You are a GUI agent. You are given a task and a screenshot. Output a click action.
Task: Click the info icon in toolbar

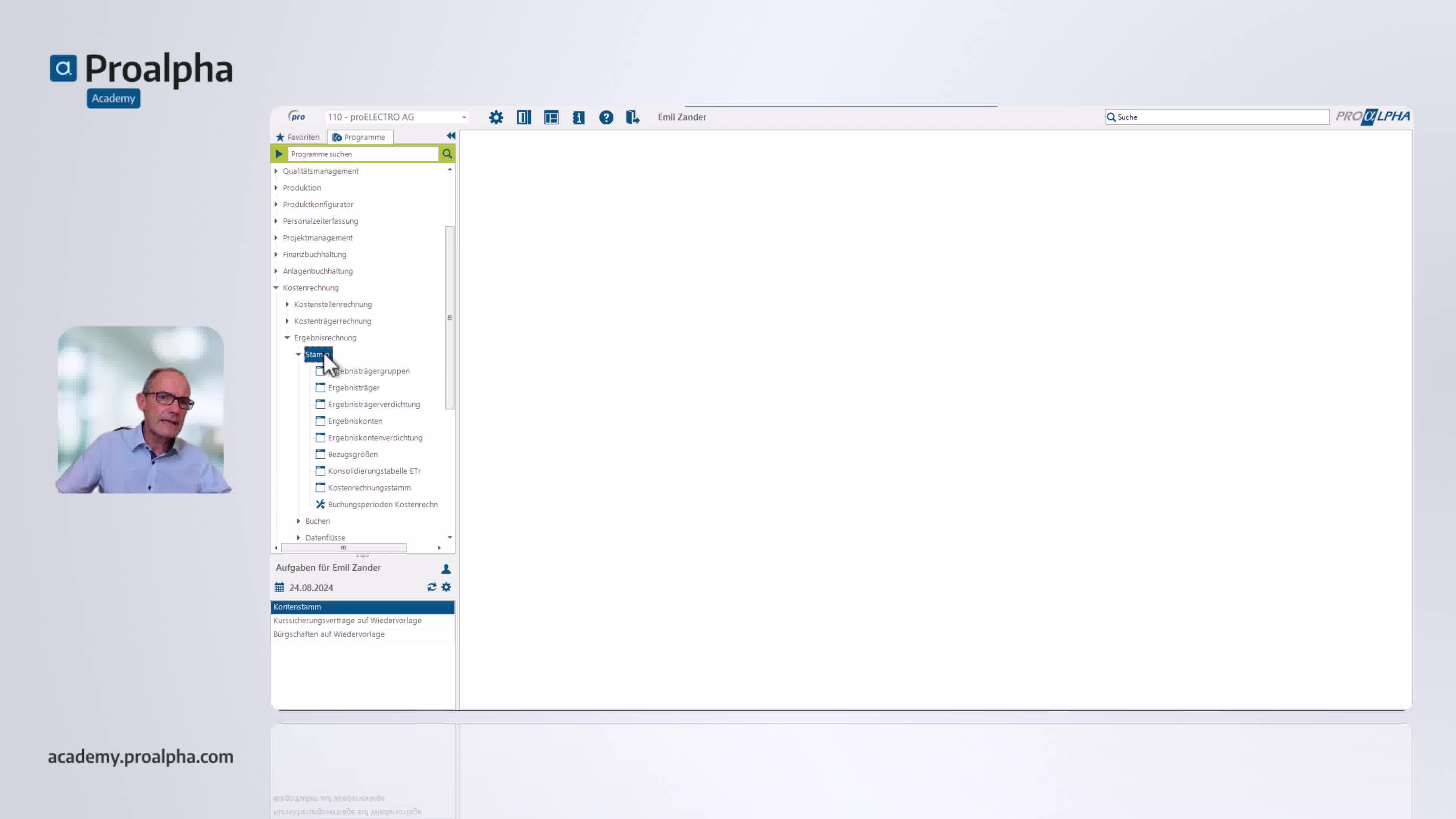(x=578, y=118)
